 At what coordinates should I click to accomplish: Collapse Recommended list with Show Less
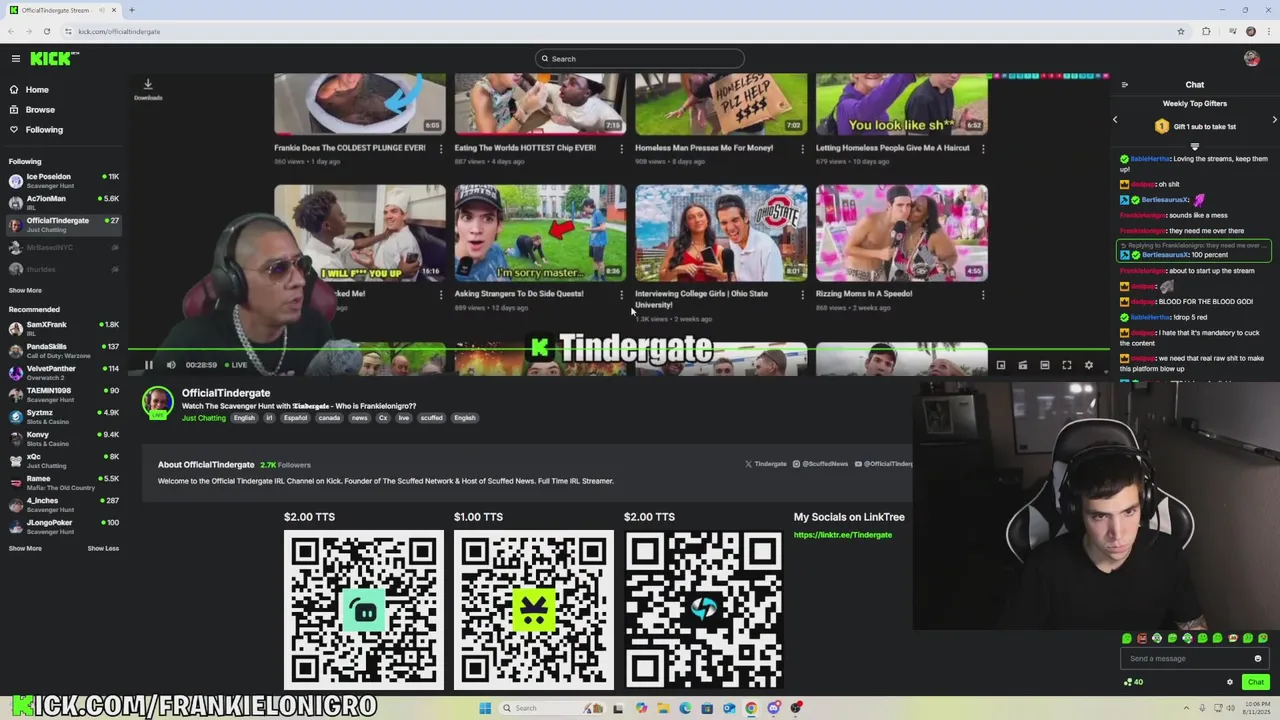click(x=103, y=549)
